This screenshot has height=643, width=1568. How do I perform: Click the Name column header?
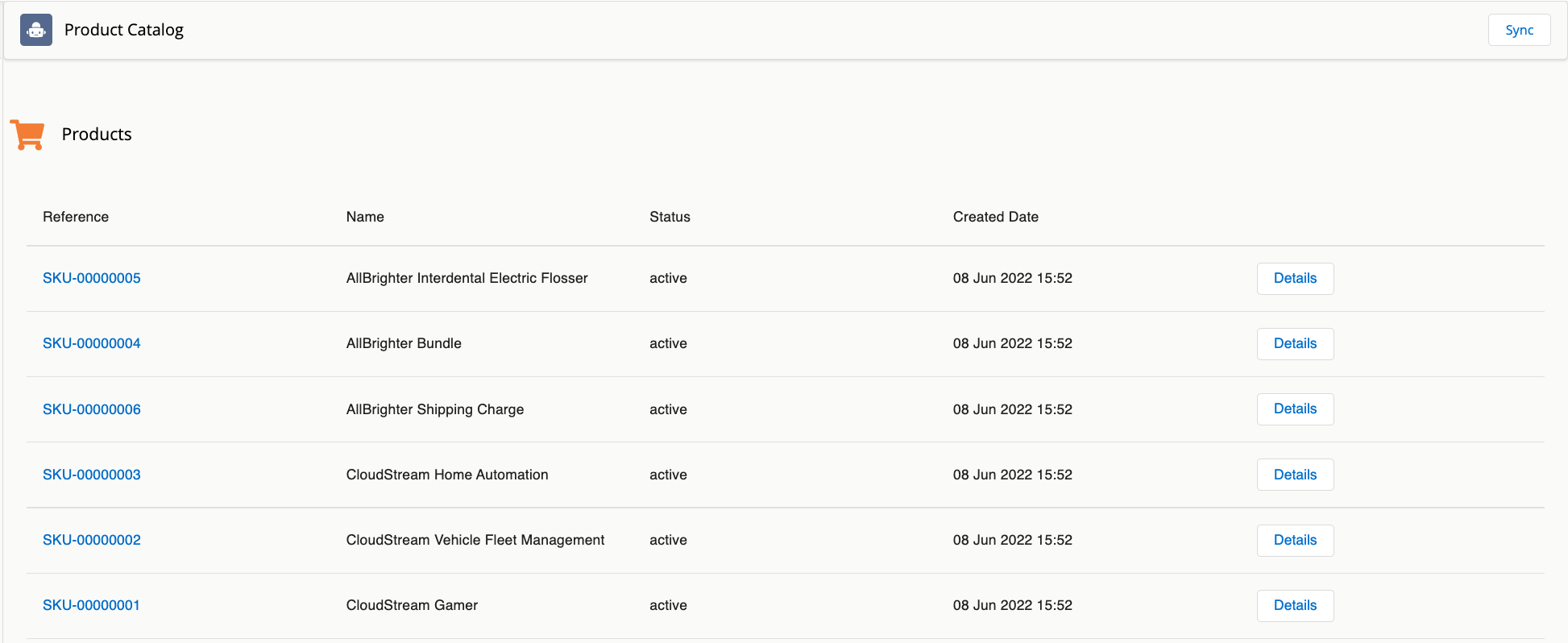[365, 217]
